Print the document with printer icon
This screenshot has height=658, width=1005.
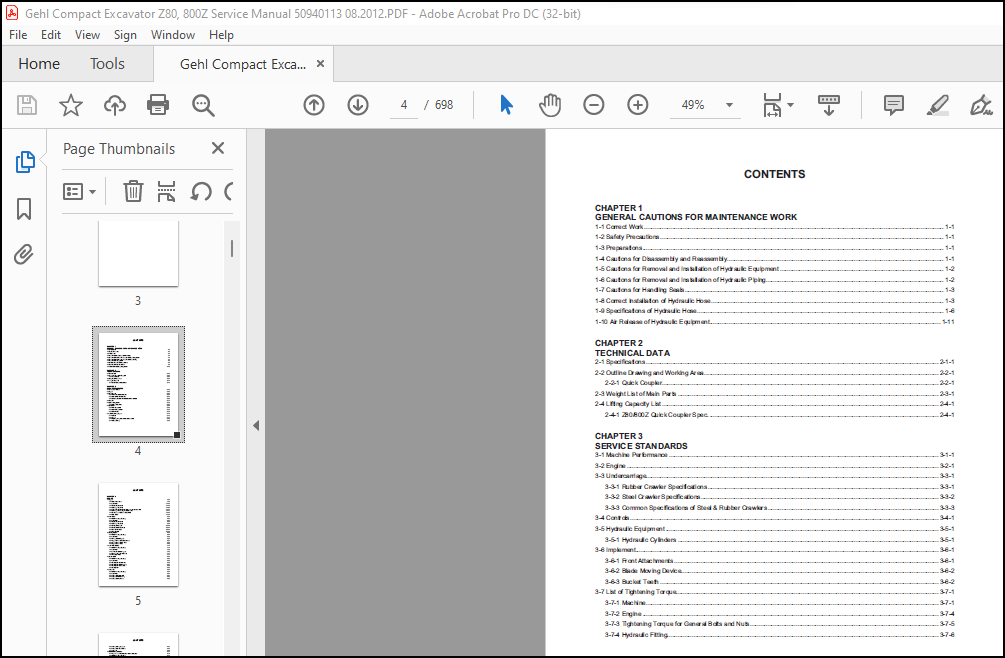[x=158, y=104]
